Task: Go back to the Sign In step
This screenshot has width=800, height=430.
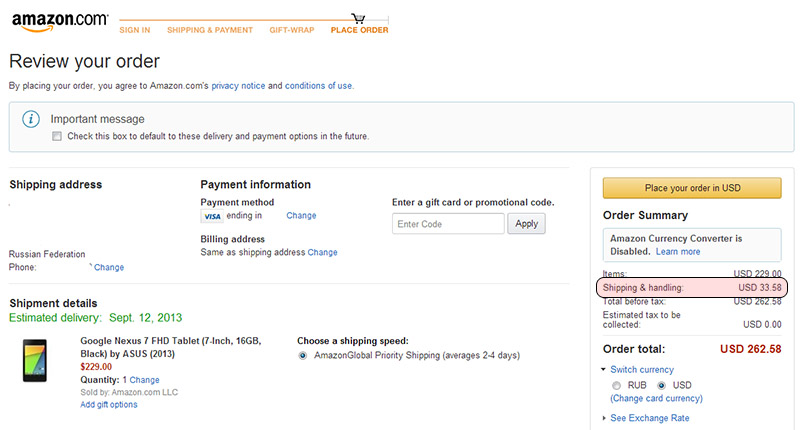Action: click(x=135, y=30)
